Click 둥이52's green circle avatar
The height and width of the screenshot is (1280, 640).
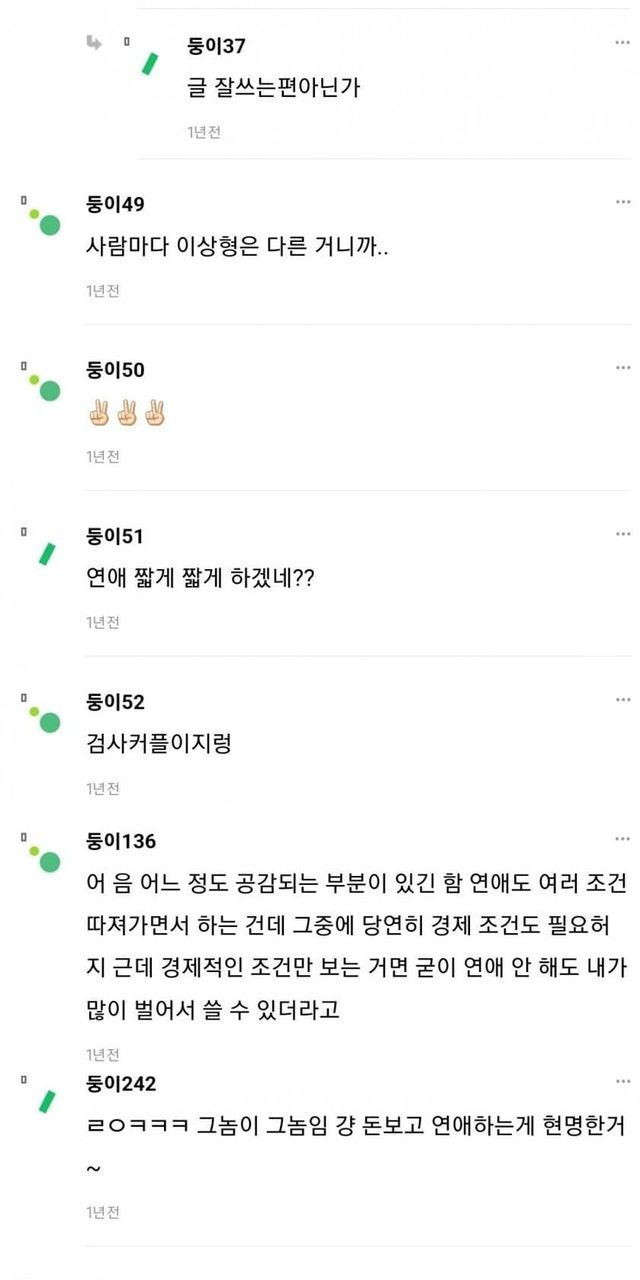(47, 720)
